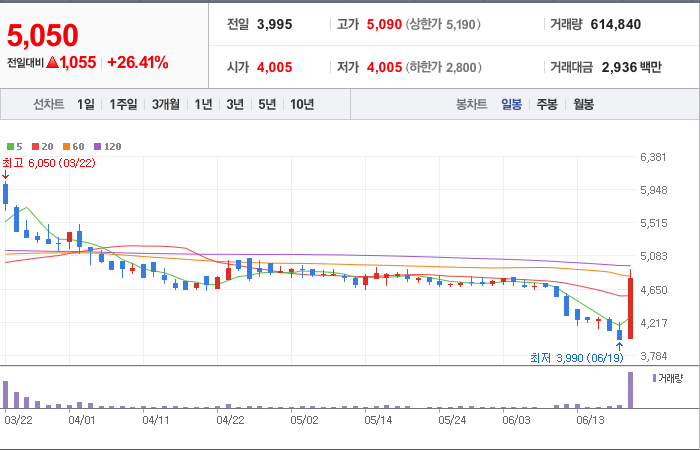Viewport: 700px width, 450px height.
Task: Click the red 20-day moving average swatch
Action: pos(36,146)
